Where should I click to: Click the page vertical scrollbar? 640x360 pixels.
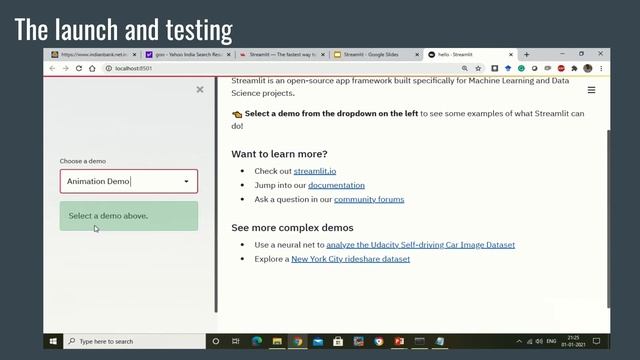pyautogui.click(x=609, y=218)
